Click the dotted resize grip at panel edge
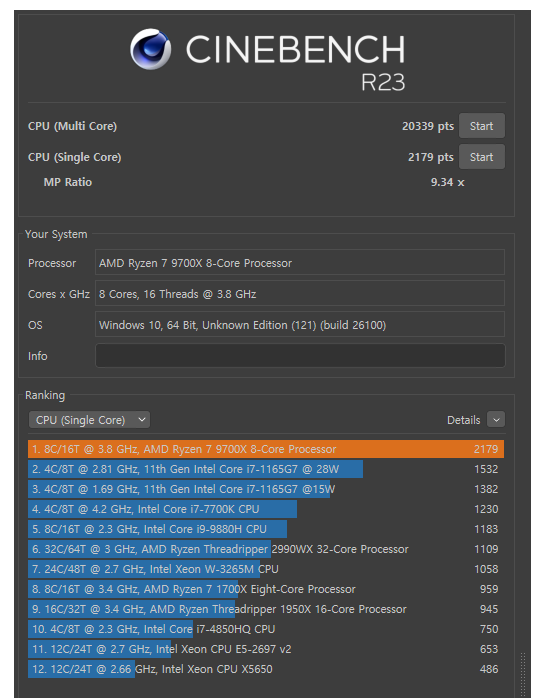The width and height of the screenshot is (541, 699). pyautogui.click(x=523, y=675)
